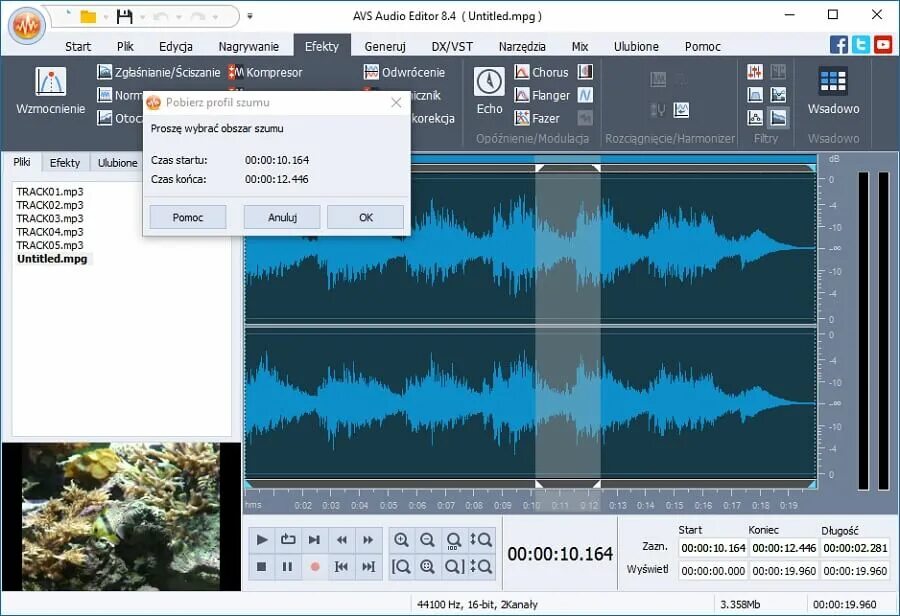
Task: Click the zoom out magnifier button
Action: click(427, 540)
